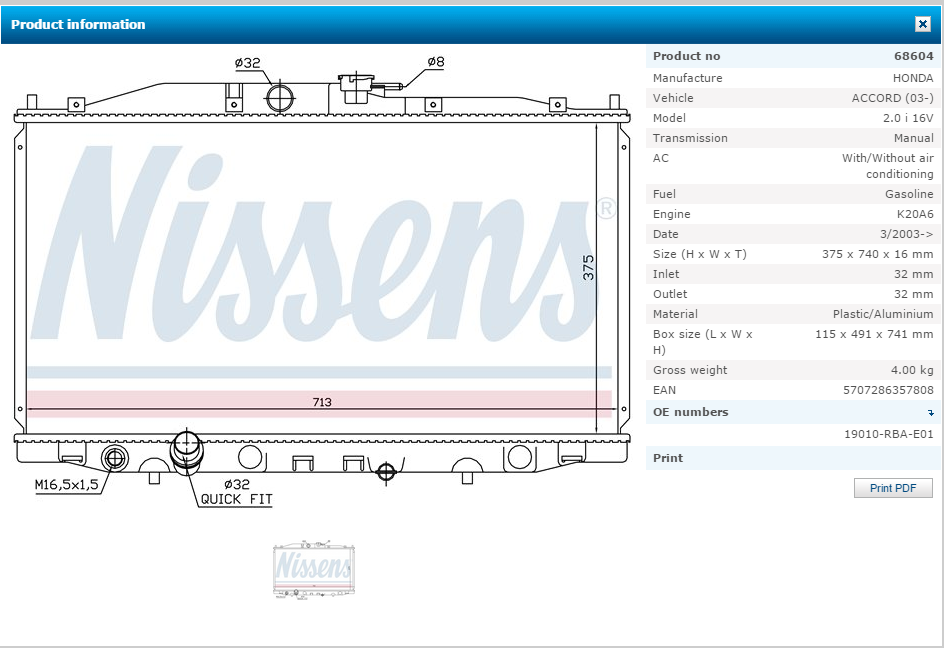Click the size value 375 x 740 x 16 mm

(878, 254)
